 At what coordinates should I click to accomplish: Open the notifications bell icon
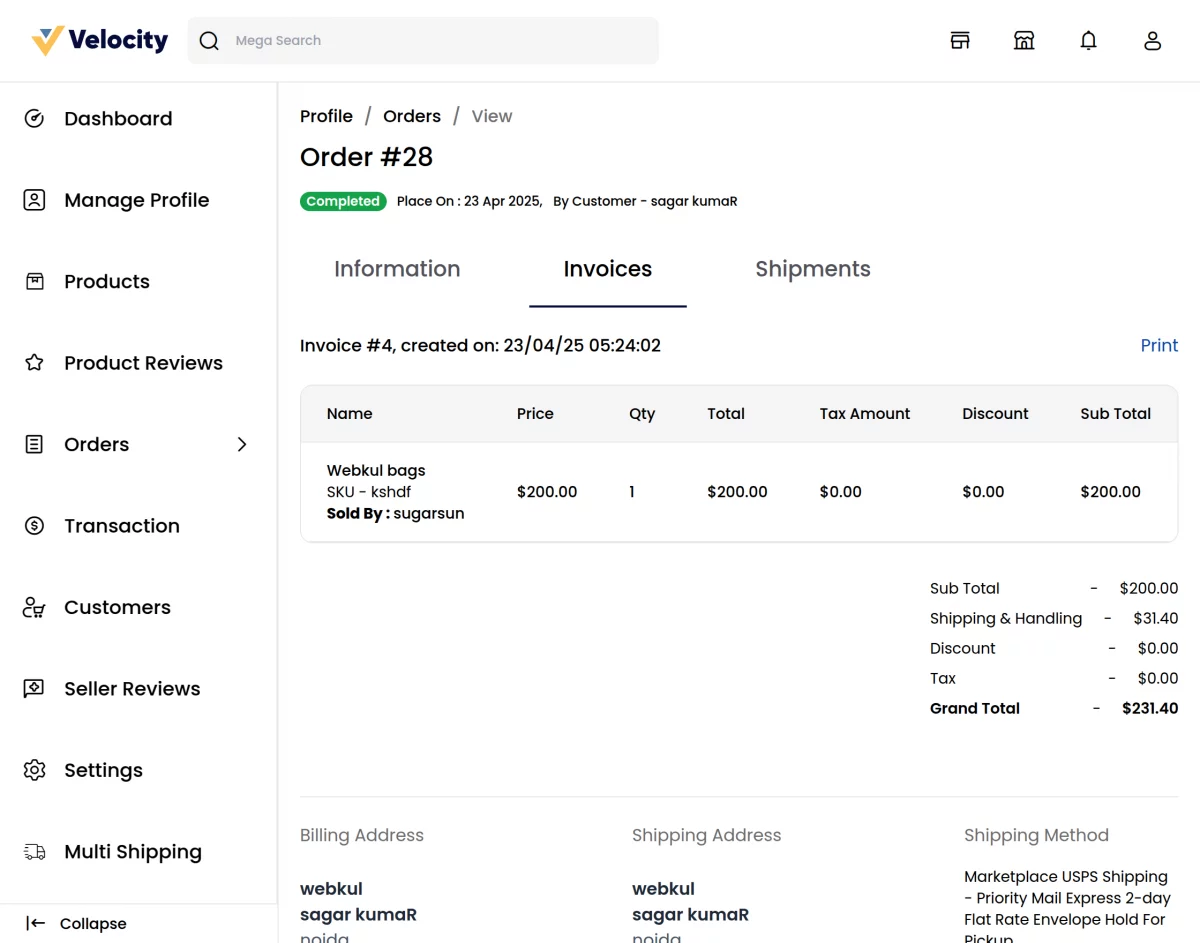click(1088, 40)
